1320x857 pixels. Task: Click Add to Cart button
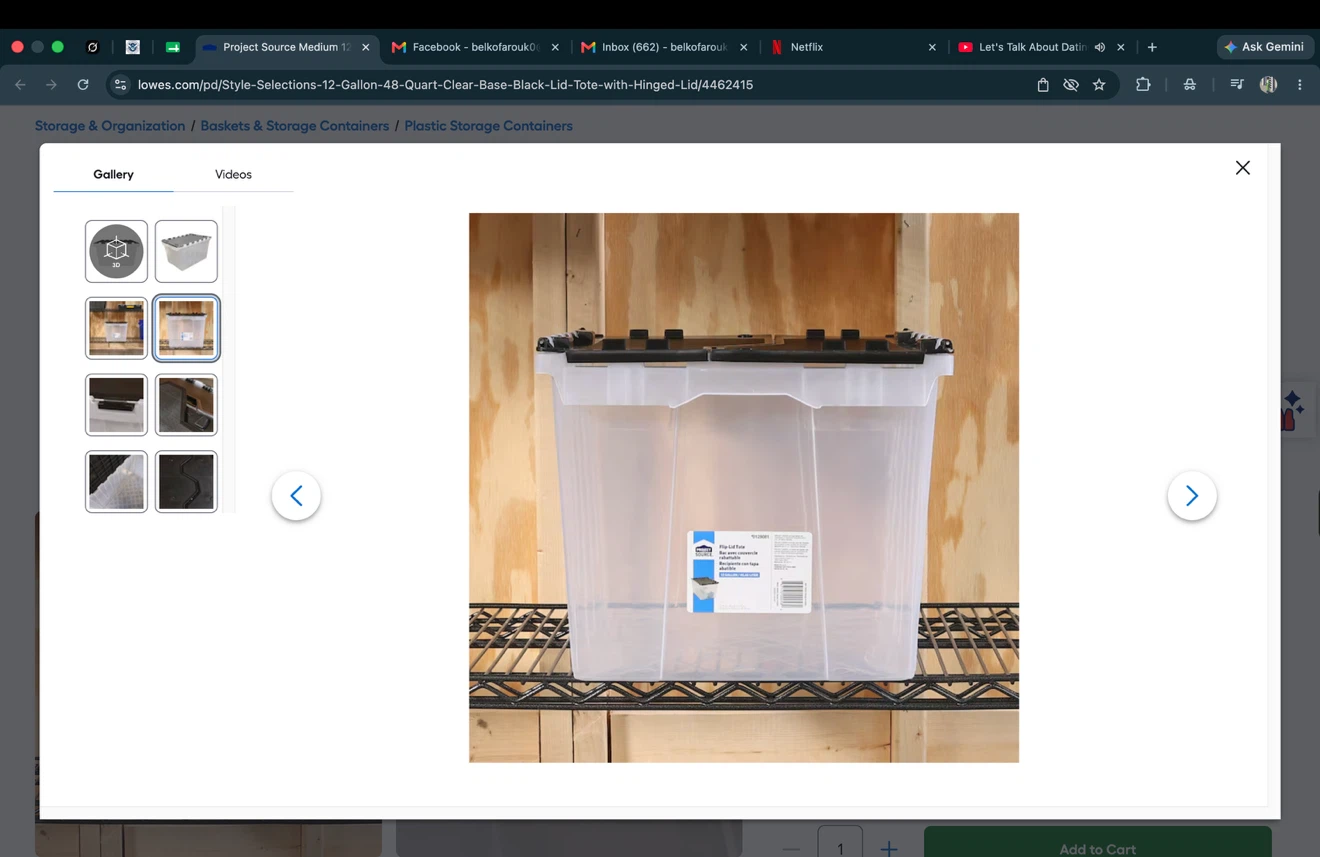[1097, 843]
